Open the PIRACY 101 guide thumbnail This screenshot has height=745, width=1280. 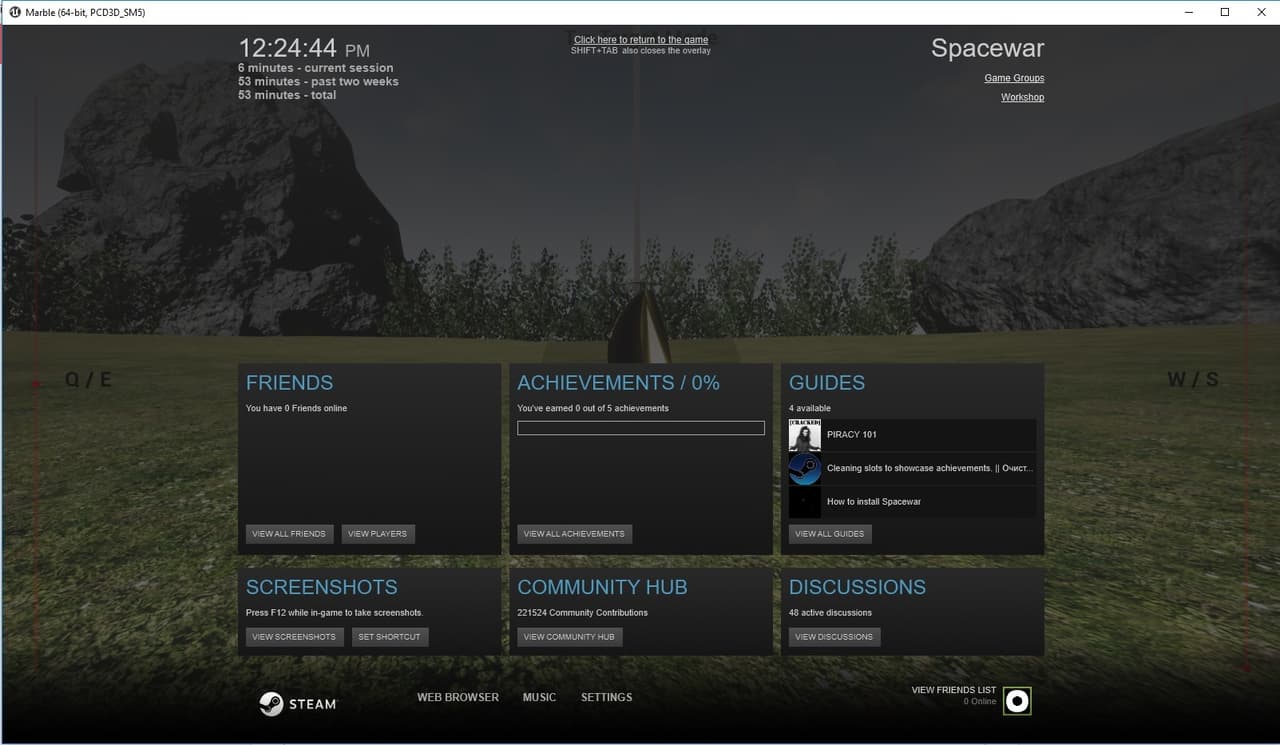pyautogui.click(x=804, y=435)
